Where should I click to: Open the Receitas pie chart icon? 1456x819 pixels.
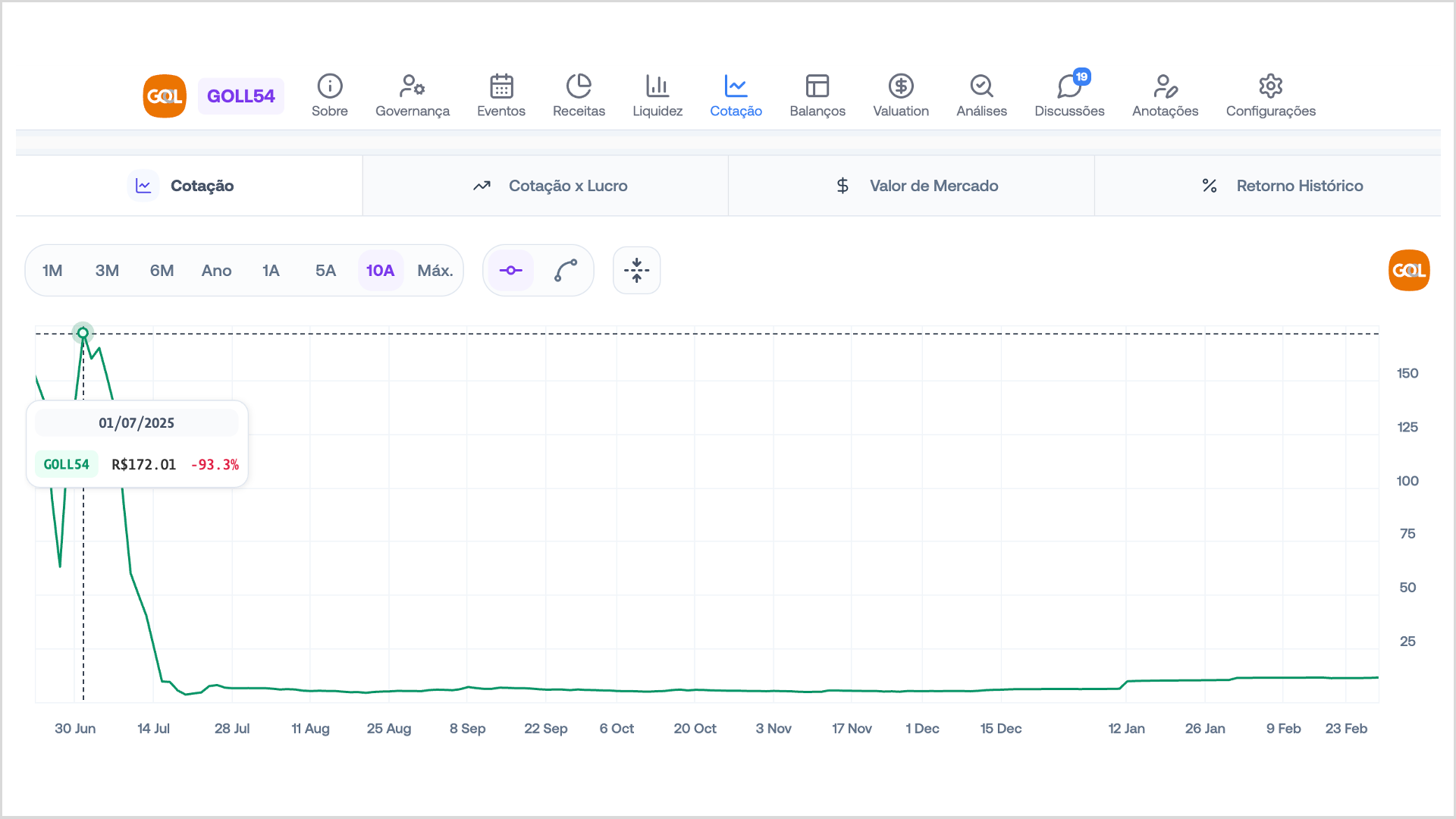579,86
